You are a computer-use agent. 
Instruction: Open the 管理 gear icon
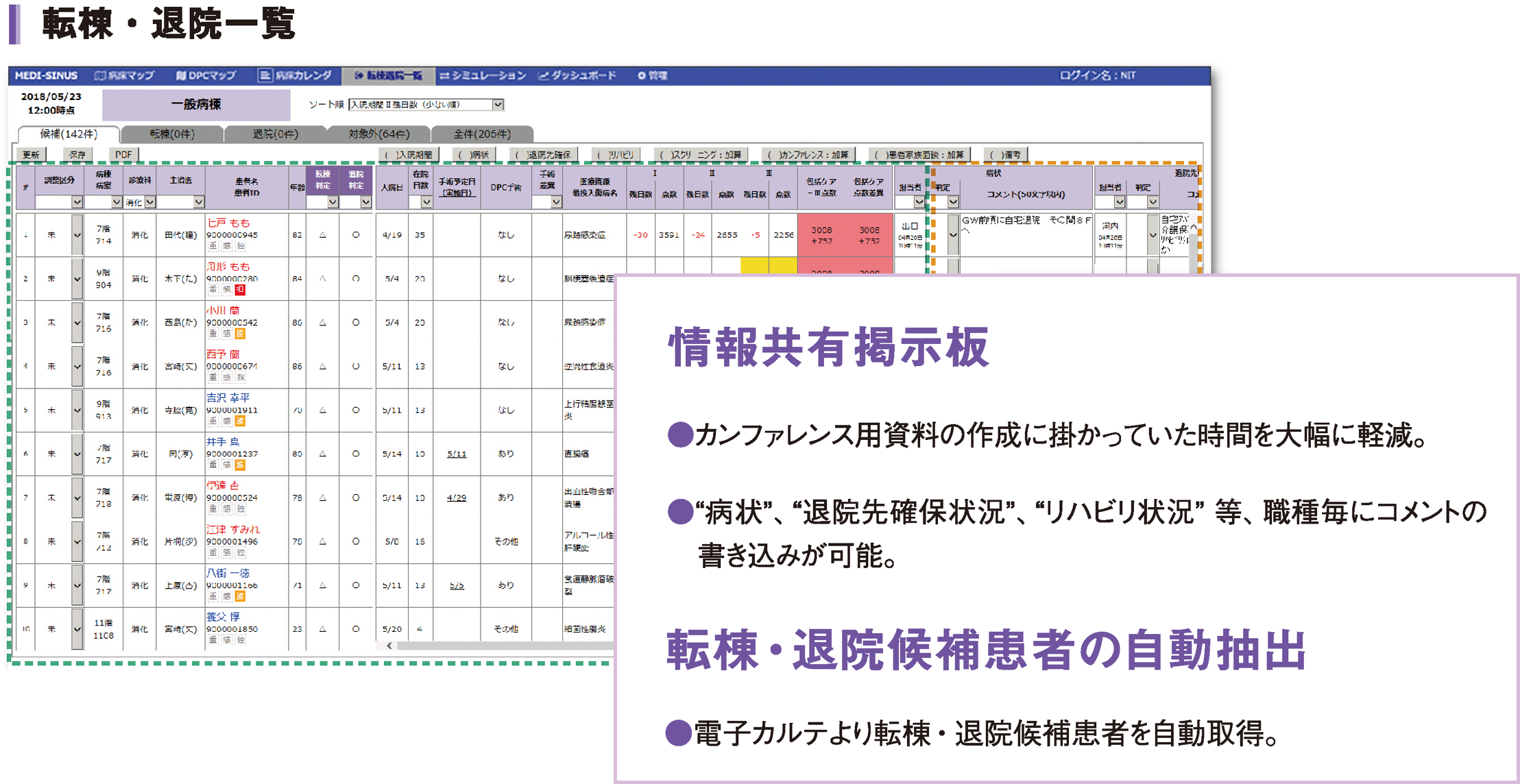tap(642, 75)
